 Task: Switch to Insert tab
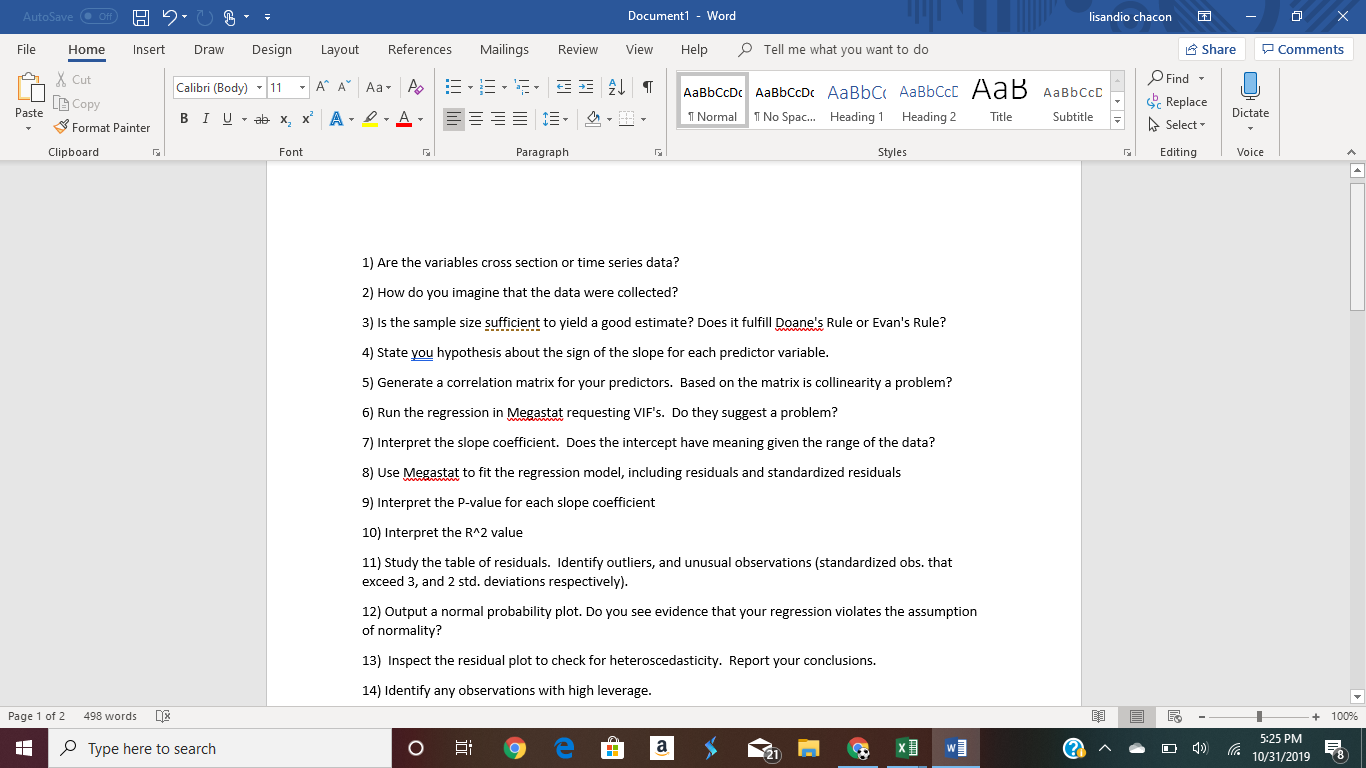pyautogui.click(x=149, y=49)
